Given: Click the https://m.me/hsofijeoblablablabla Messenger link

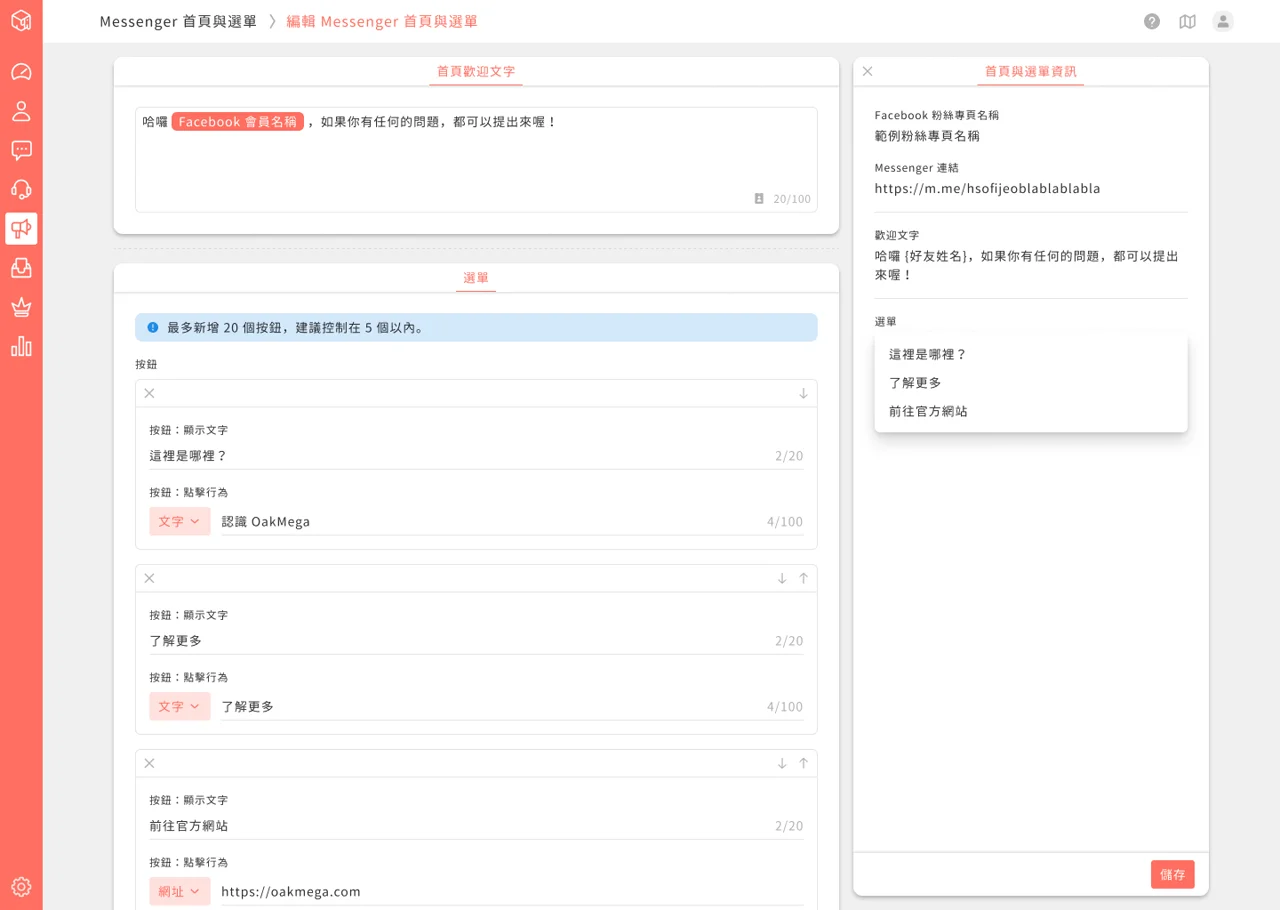Looking at the screenshot, I should (x=987, y=188).
